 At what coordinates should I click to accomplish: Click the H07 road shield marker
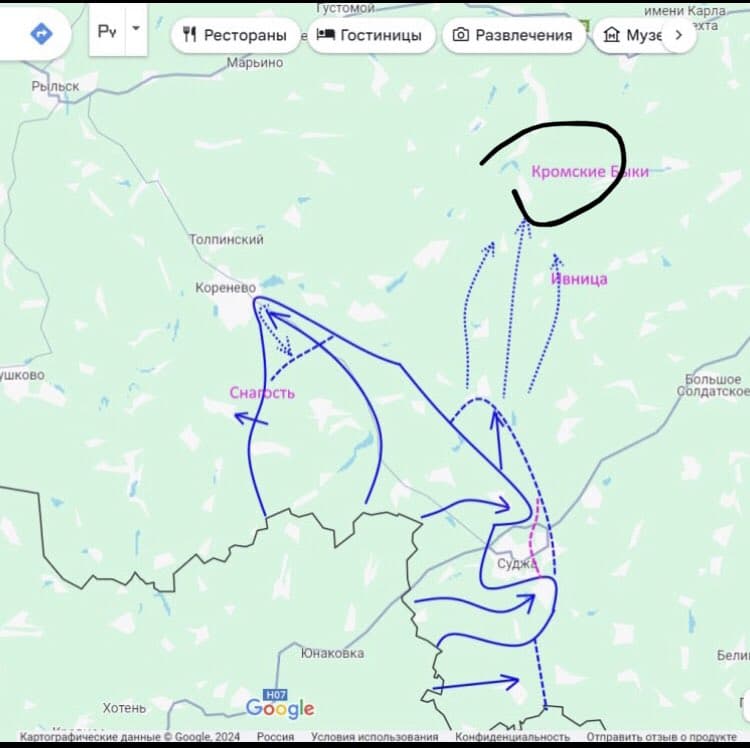(x=274, y=694)
